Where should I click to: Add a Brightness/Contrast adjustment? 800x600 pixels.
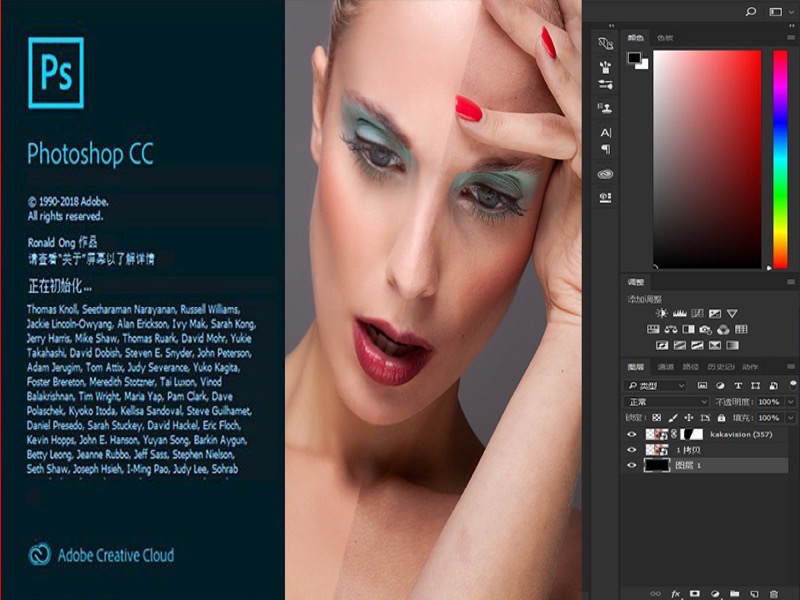[661, 313]
